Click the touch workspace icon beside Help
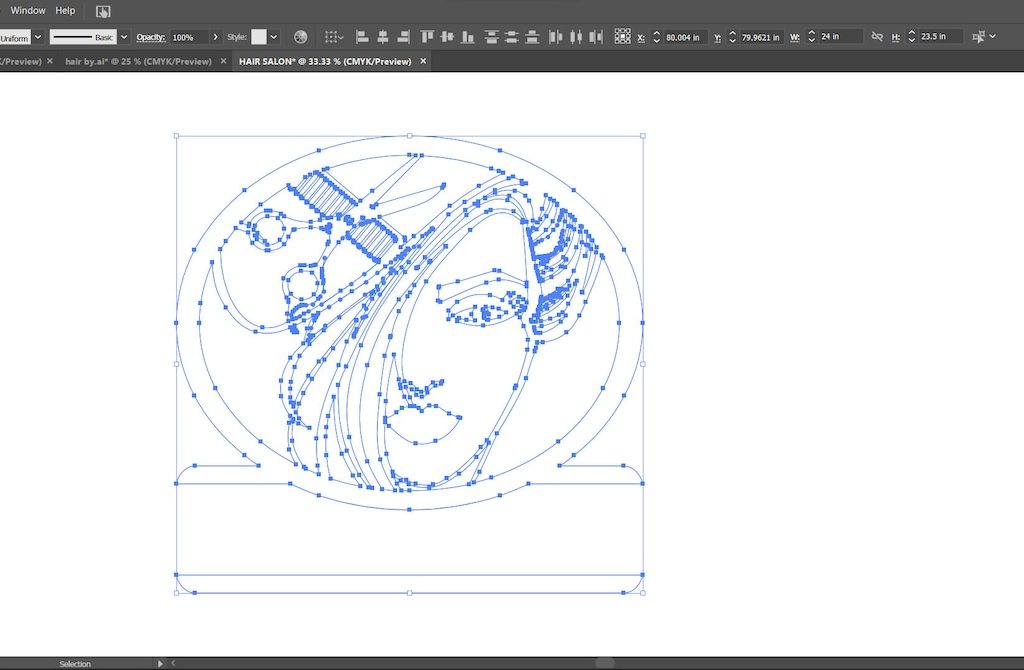Image resolution: width=1024 pixels, height=670 pixels. point(103,11)
